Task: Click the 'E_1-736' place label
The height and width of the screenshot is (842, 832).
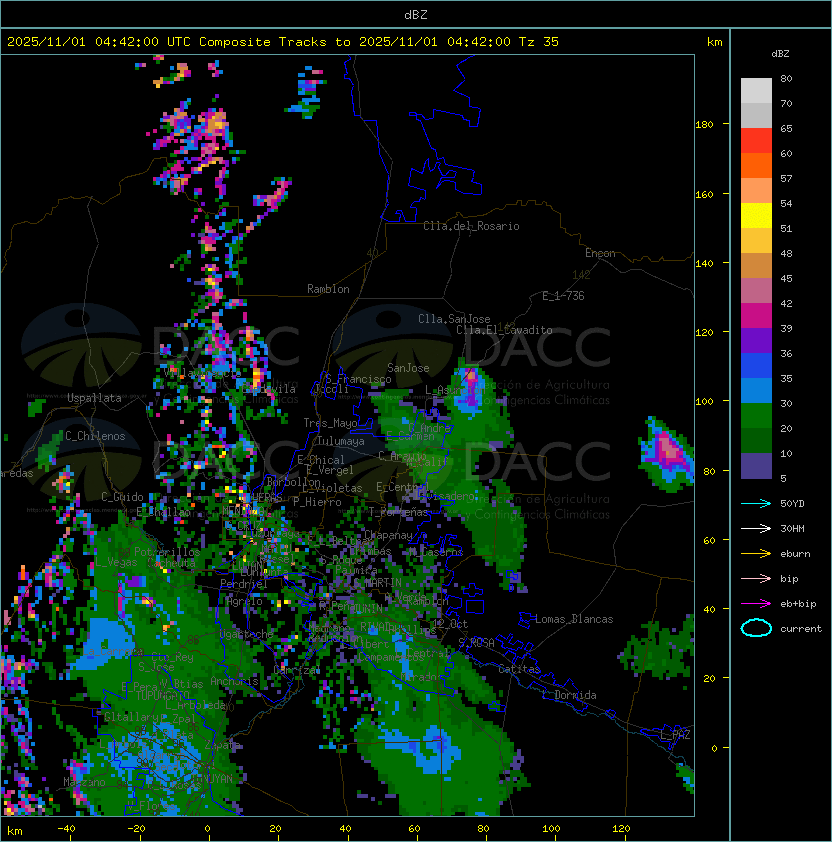Action: (563, 296)
